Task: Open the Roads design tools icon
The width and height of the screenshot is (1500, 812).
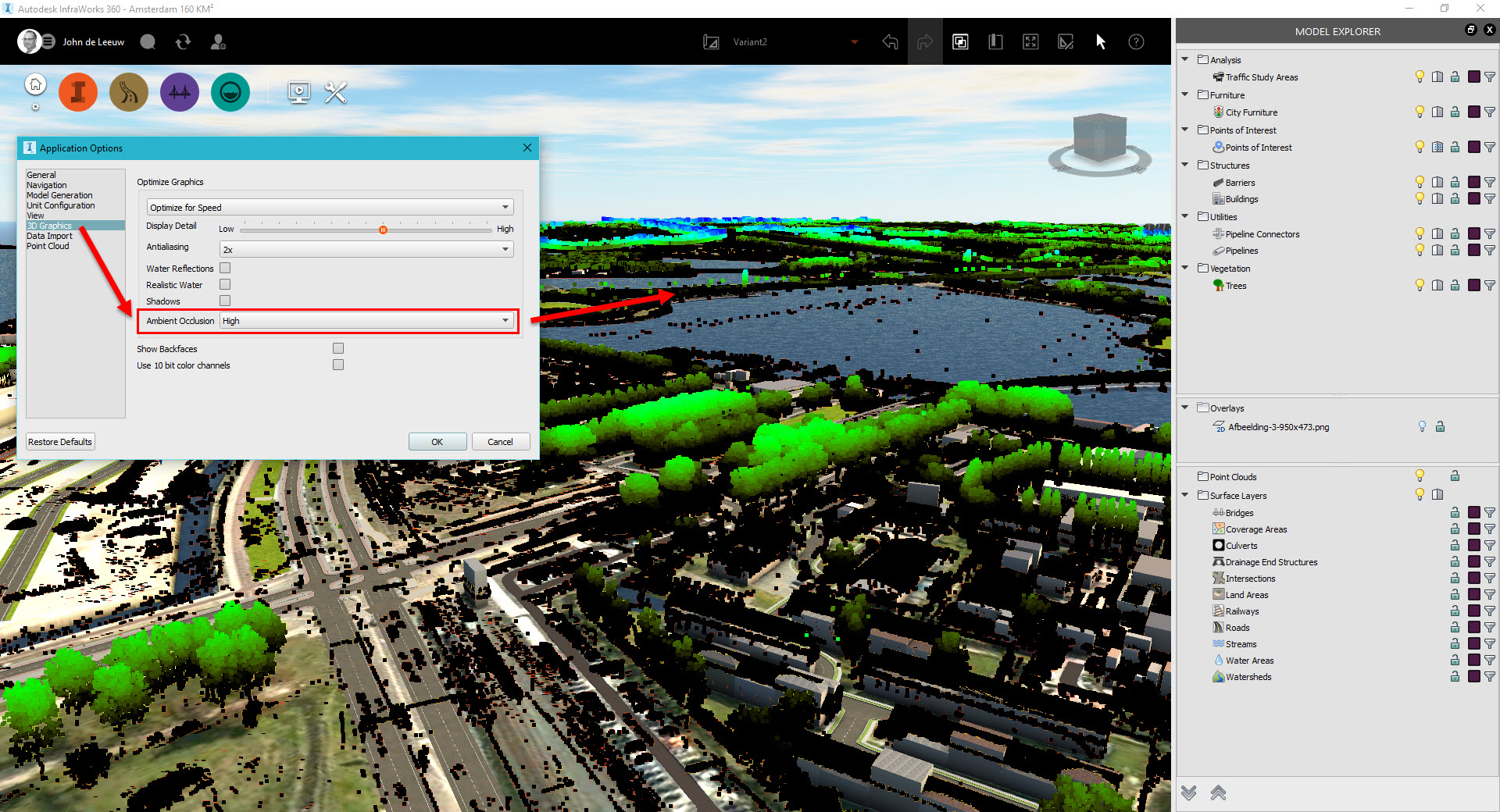Action: (x=128, y=91)
